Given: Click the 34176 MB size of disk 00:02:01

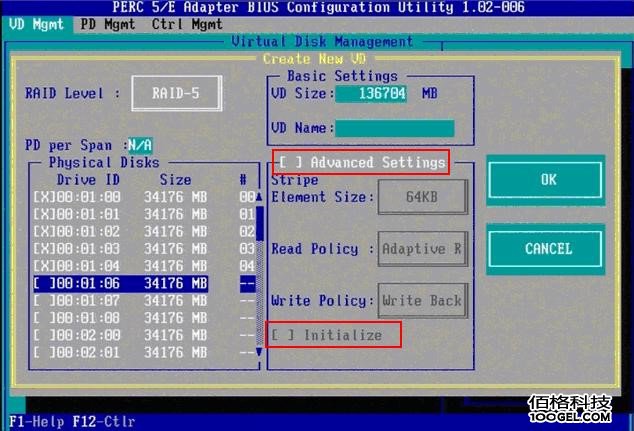Looking at the screenshot, I should (175, 353).
